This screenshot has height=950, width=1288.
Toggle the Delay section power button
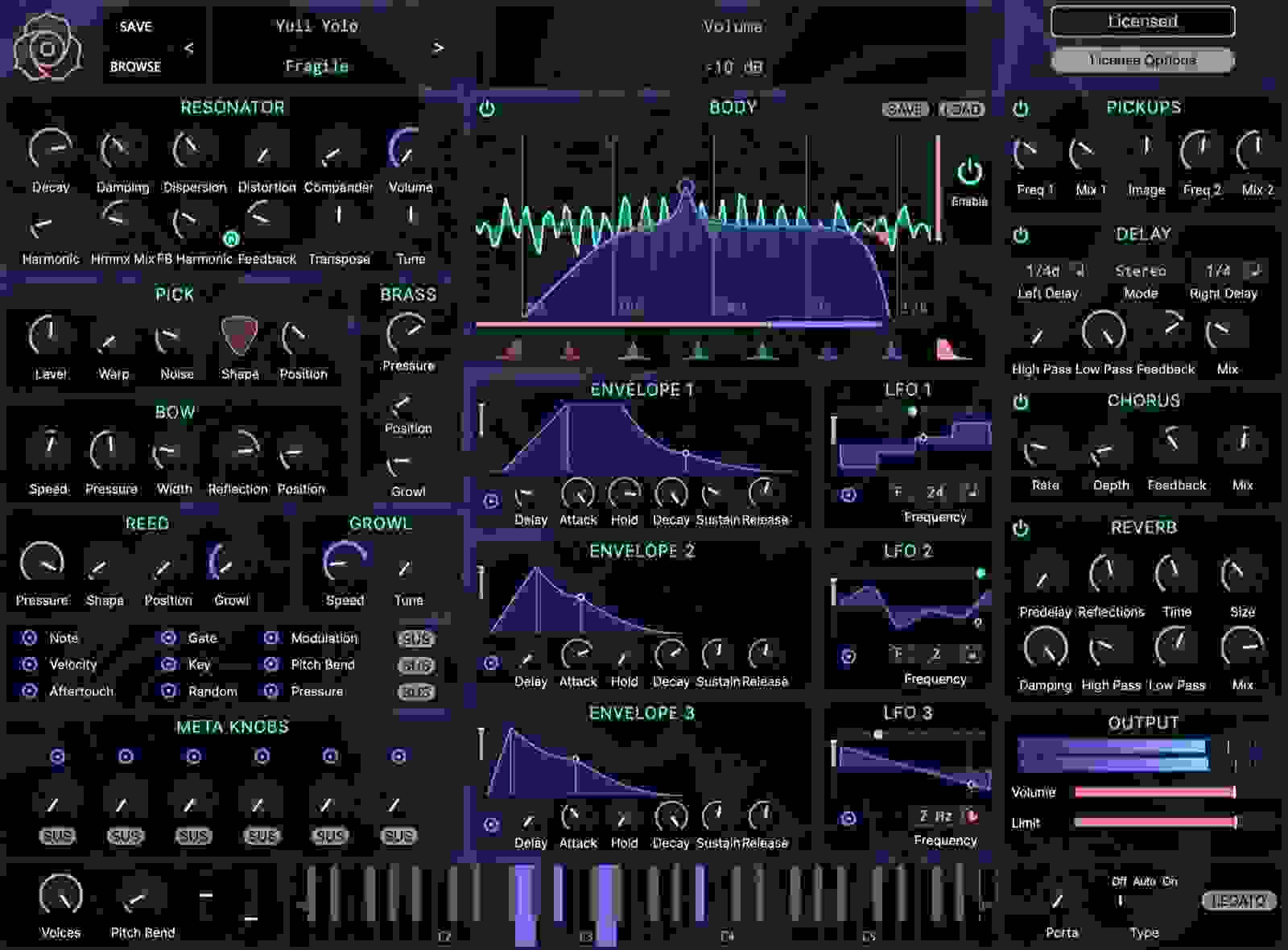tap(1021, 233)
